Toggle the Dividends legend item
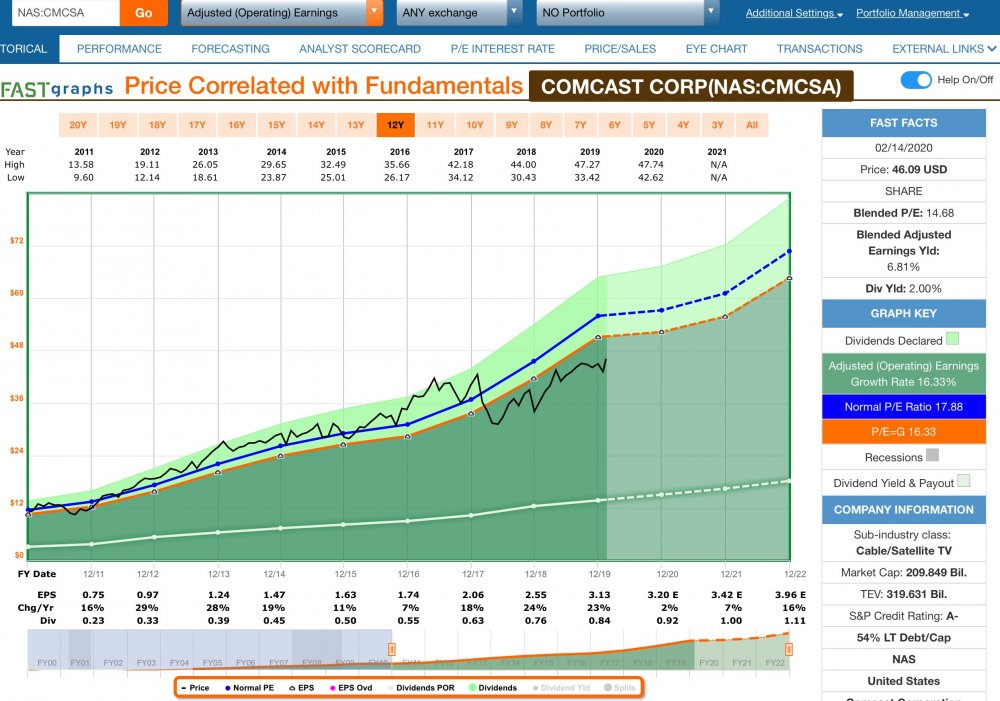This screenshot has width=1000, height=701. (x=493, y=688)
